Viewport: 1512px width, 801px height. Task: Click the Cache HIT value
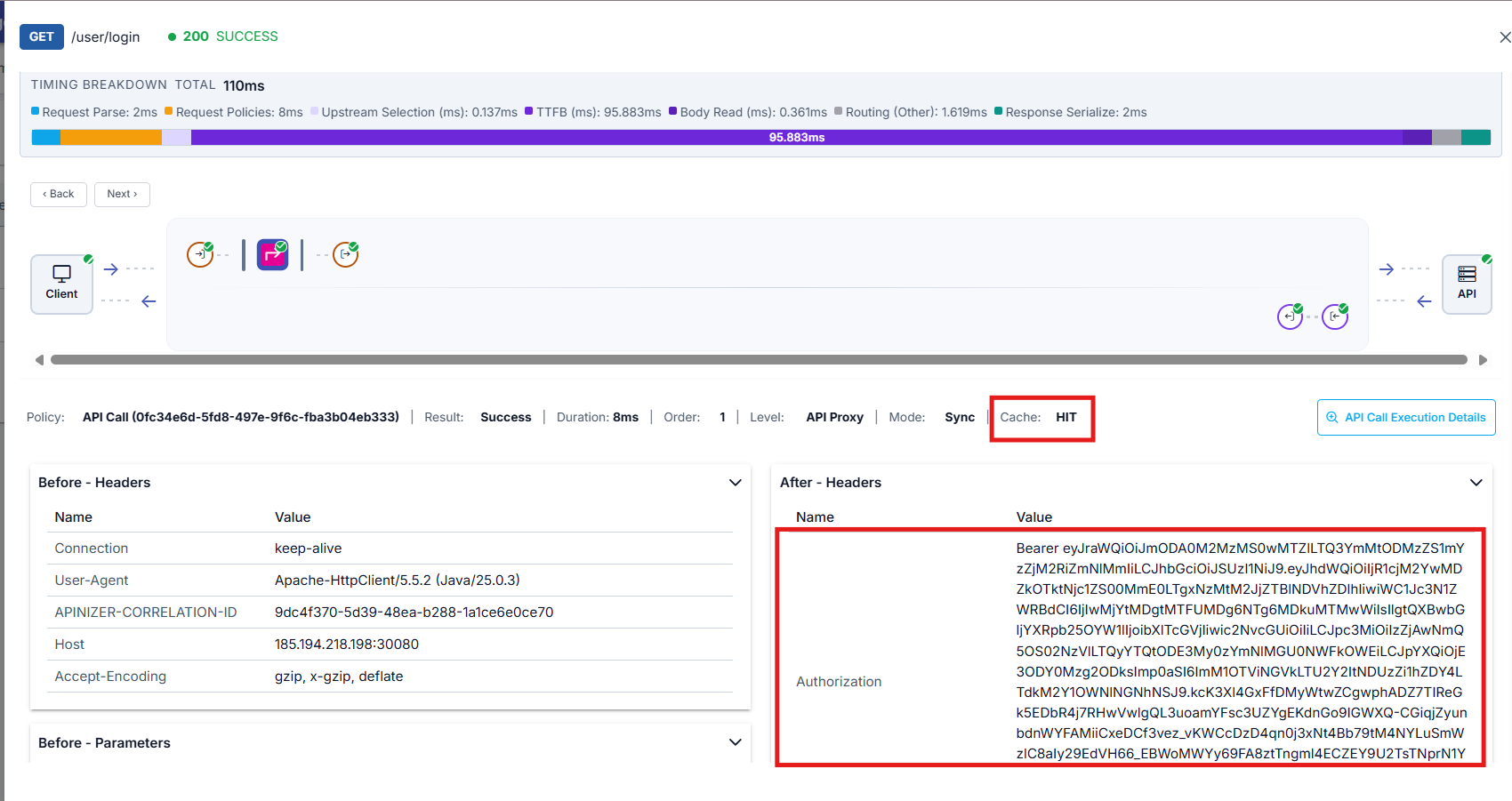[x=1066, y=417]
